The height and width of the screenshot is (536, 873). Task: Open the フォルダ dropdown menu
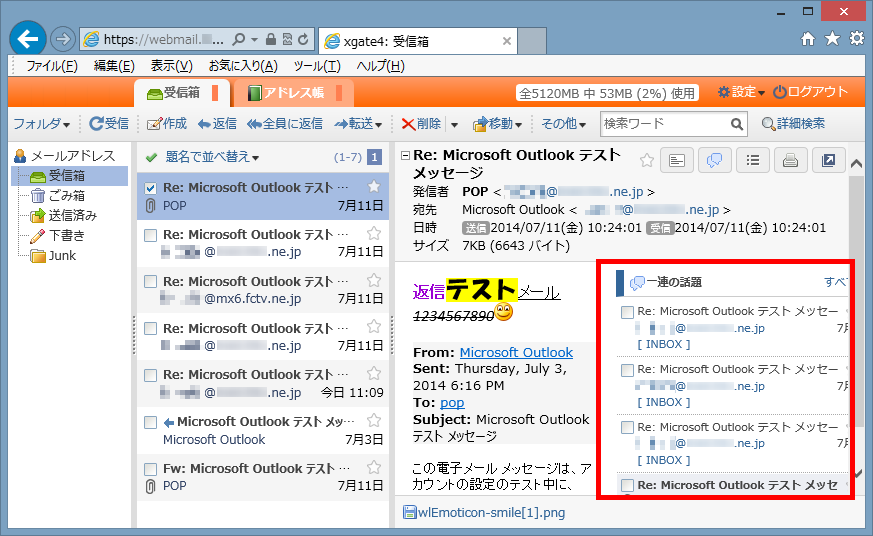41,124
